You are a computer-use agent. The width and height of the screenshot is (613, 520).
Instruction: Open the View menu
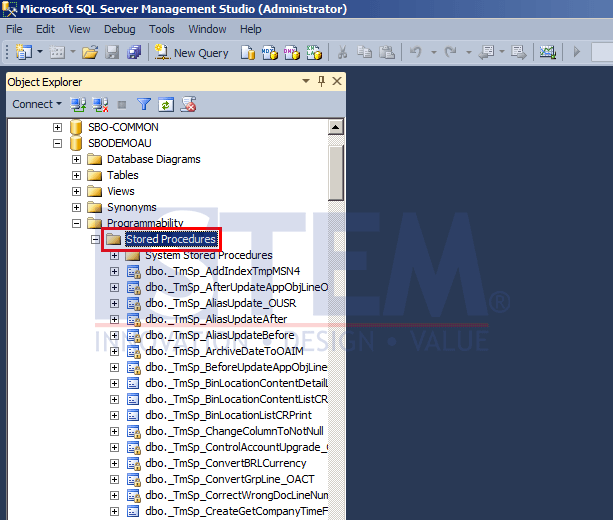(79, 29)
